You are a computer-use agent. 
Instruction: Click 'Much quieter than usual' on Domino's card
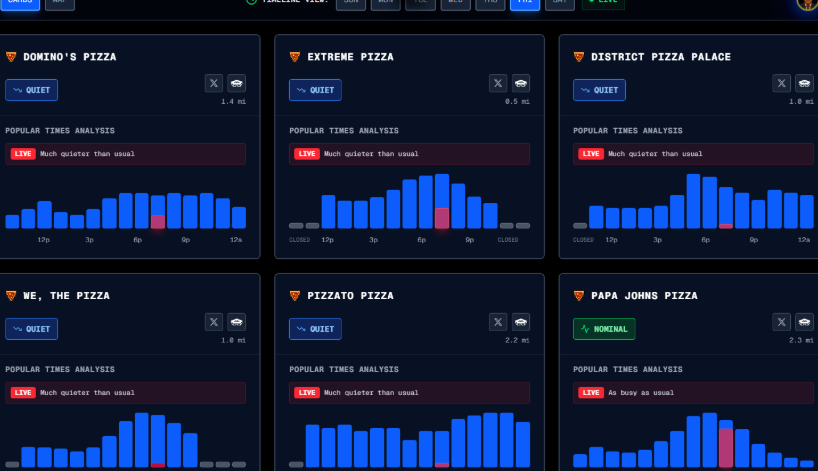[87, 154]
